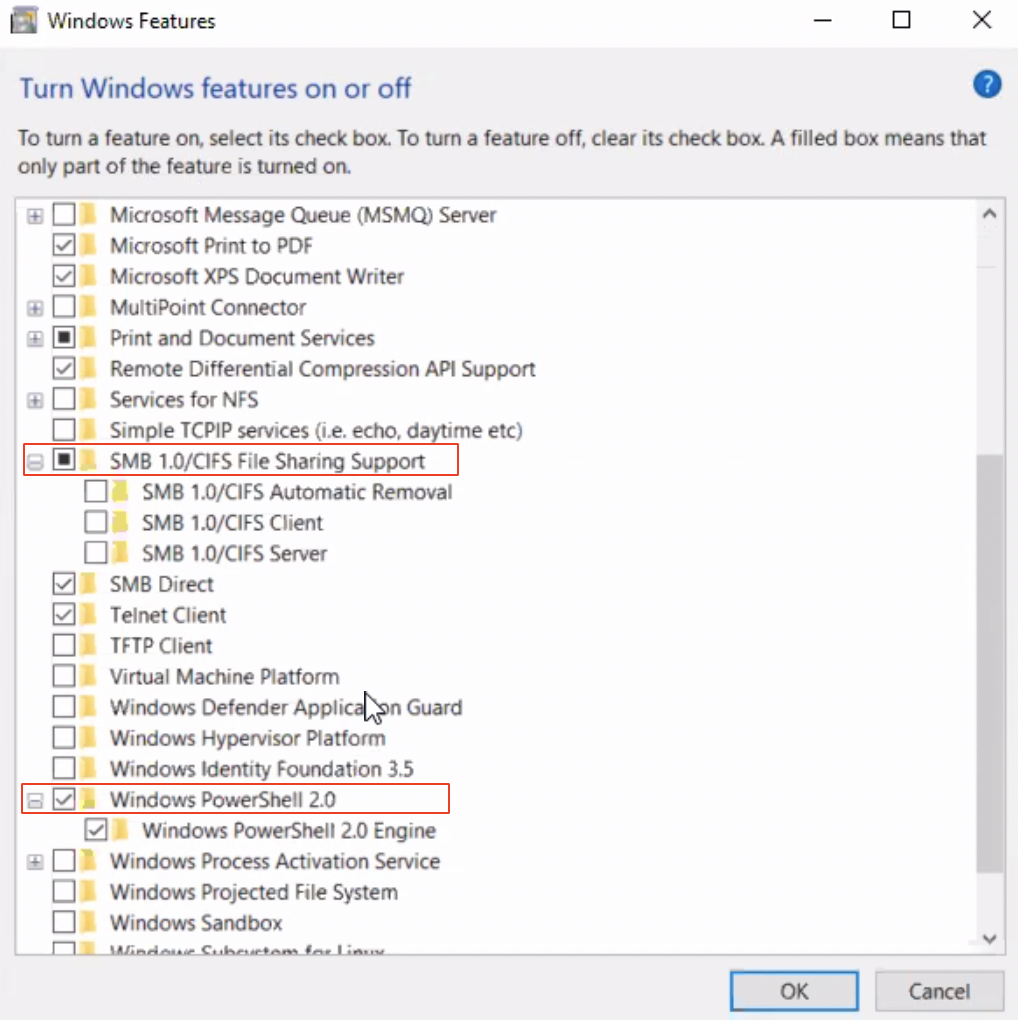Enable the SMB 1.0/CIFS Server checkbox
This screenshot has height=1020, width=1018.
[96, 552]
